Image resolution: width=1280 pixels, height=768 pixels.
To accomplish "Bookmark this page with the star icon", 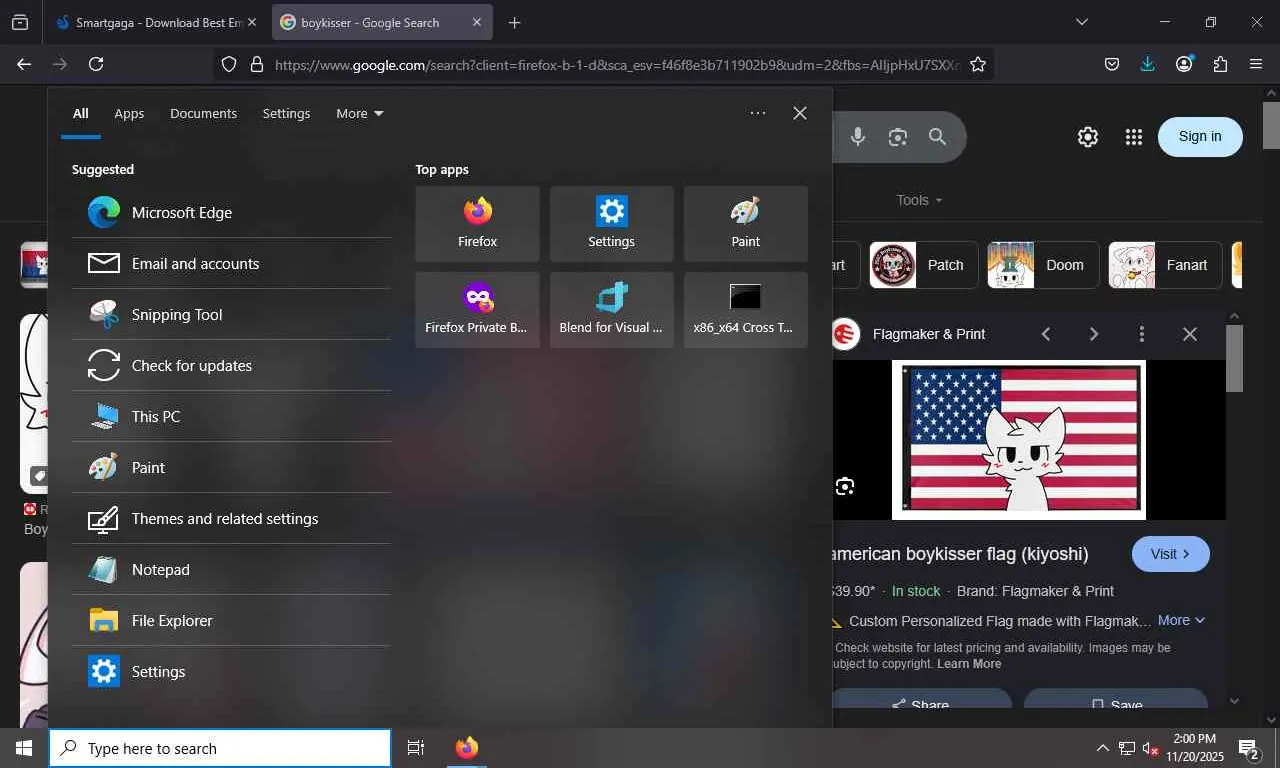I will (x=978, y=64).
